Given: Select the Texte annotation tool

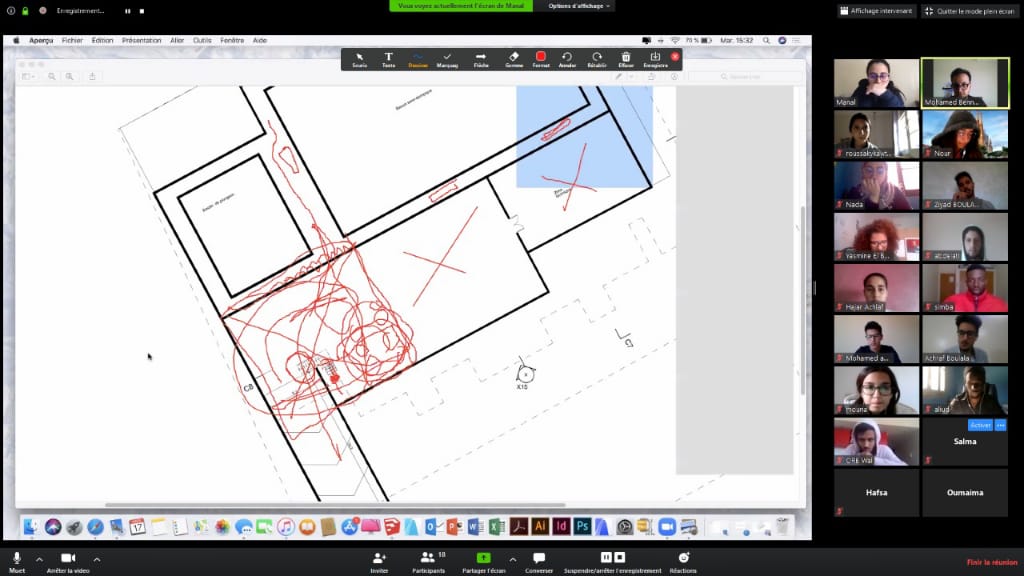Looking at the screenshot, I should 388,59.
